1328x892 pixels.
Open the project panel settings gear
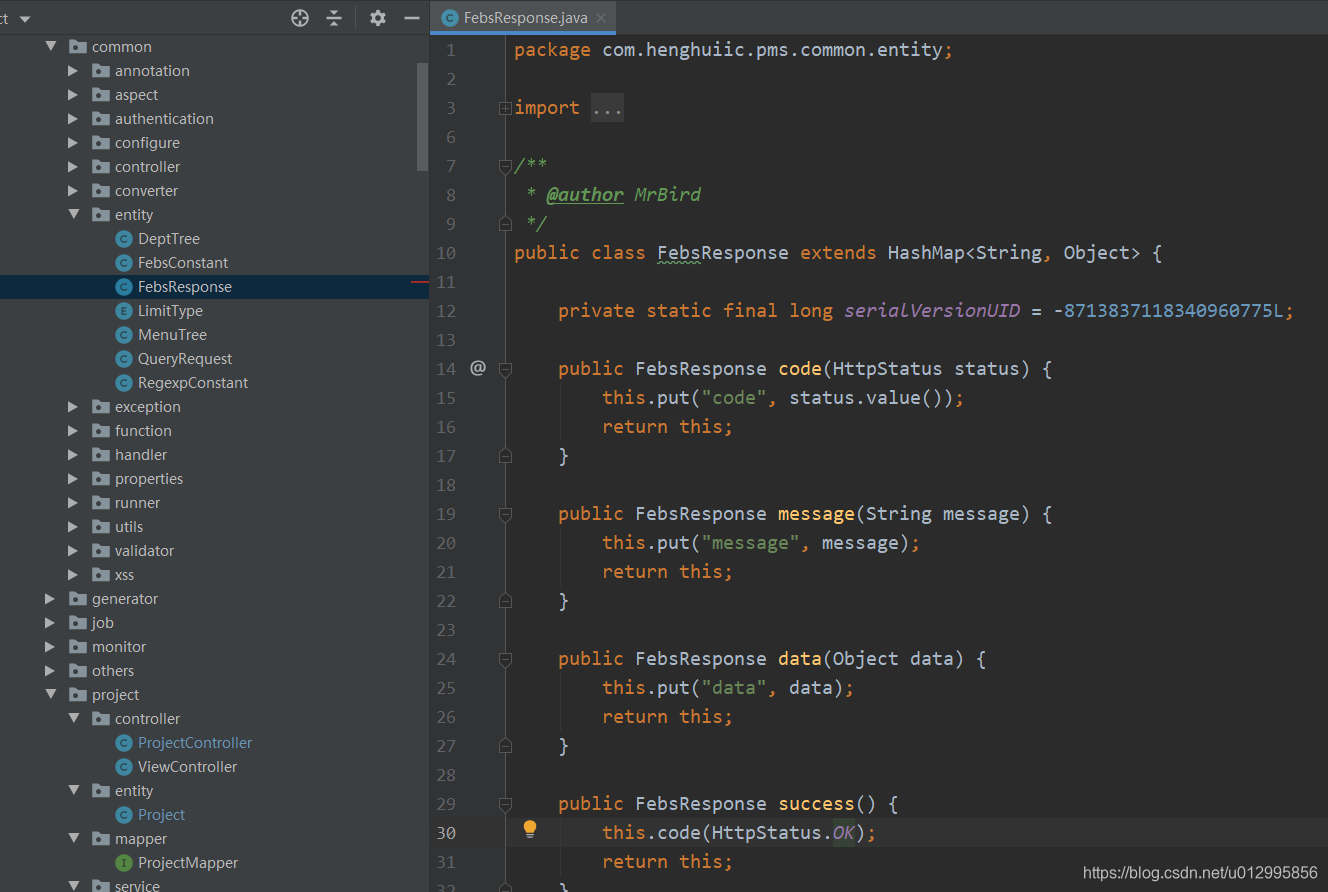point(378,18)
